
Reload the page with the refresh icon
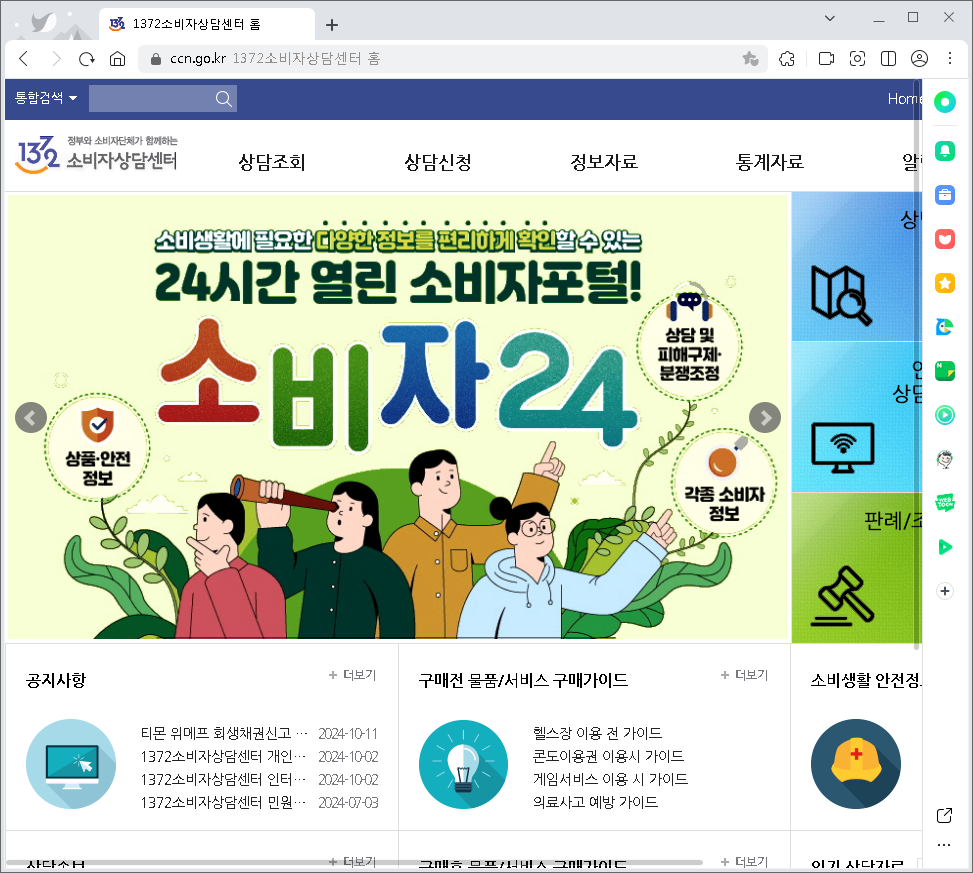[86, 59]
